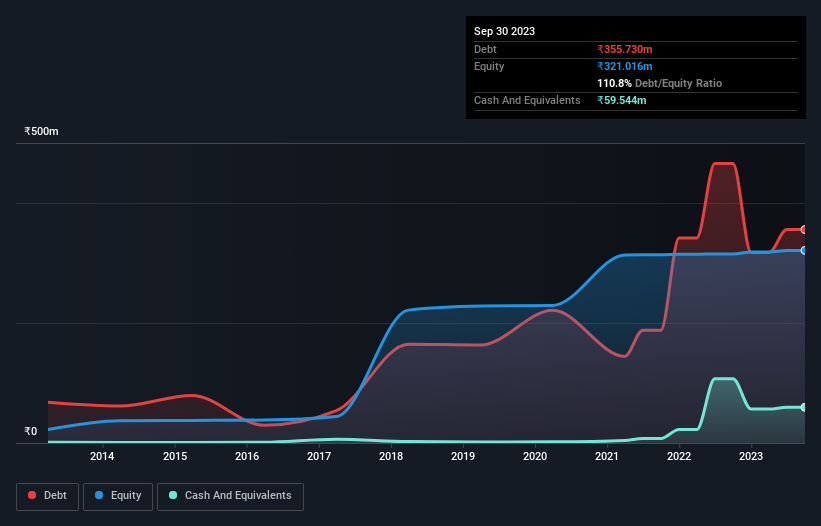Click the ₹59.544m cash value
This screenshot has height=526, width=821.
622,100
